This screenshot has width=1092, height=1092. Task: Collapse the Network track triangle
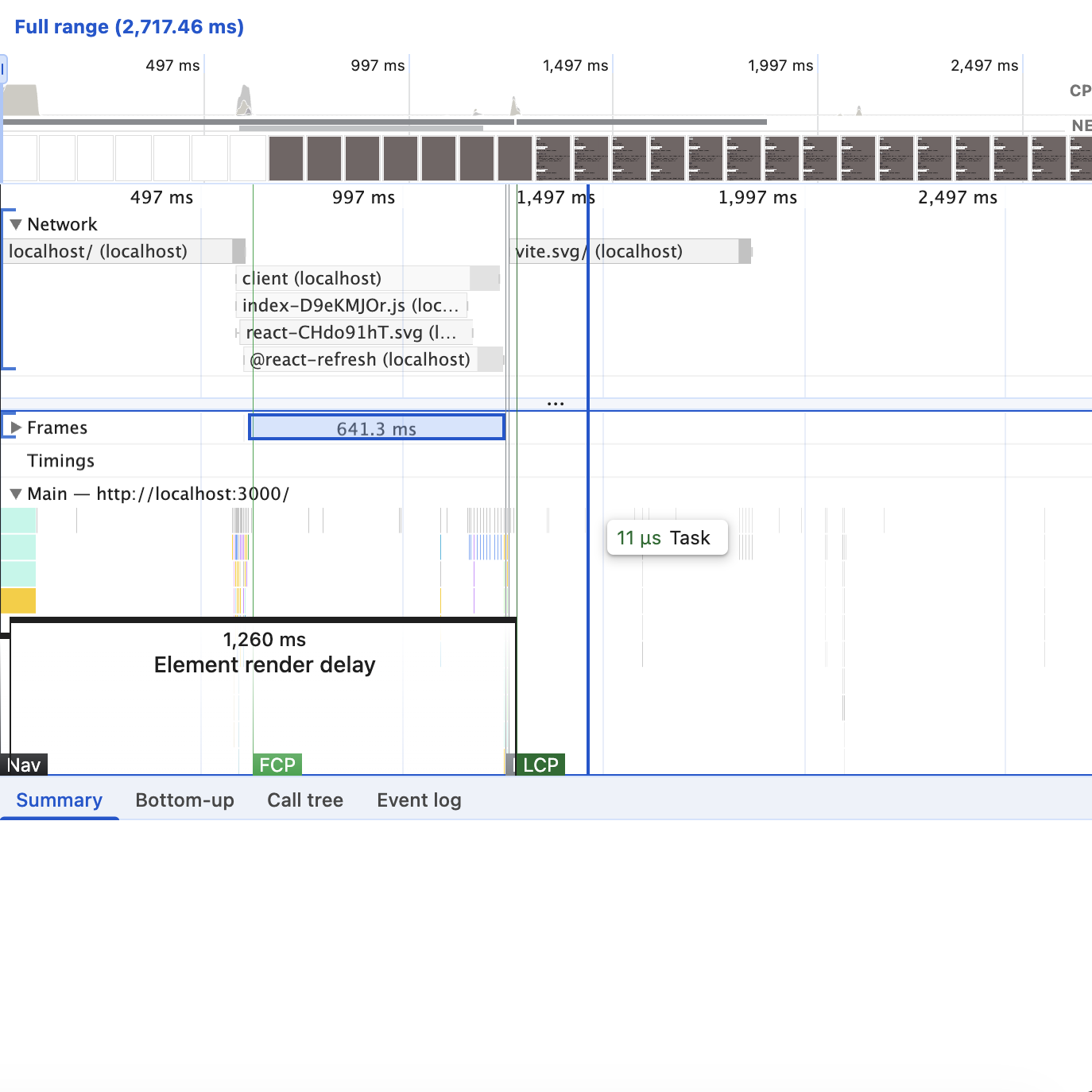[x=15, y=225]
